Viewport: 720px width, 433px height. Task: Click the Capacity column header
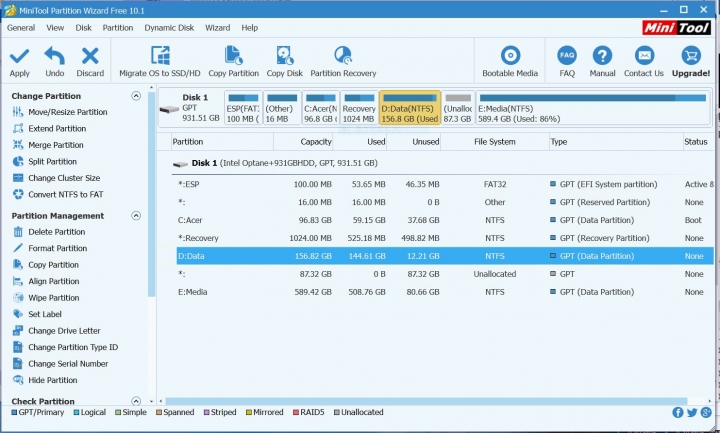click(x=303, y=142)
